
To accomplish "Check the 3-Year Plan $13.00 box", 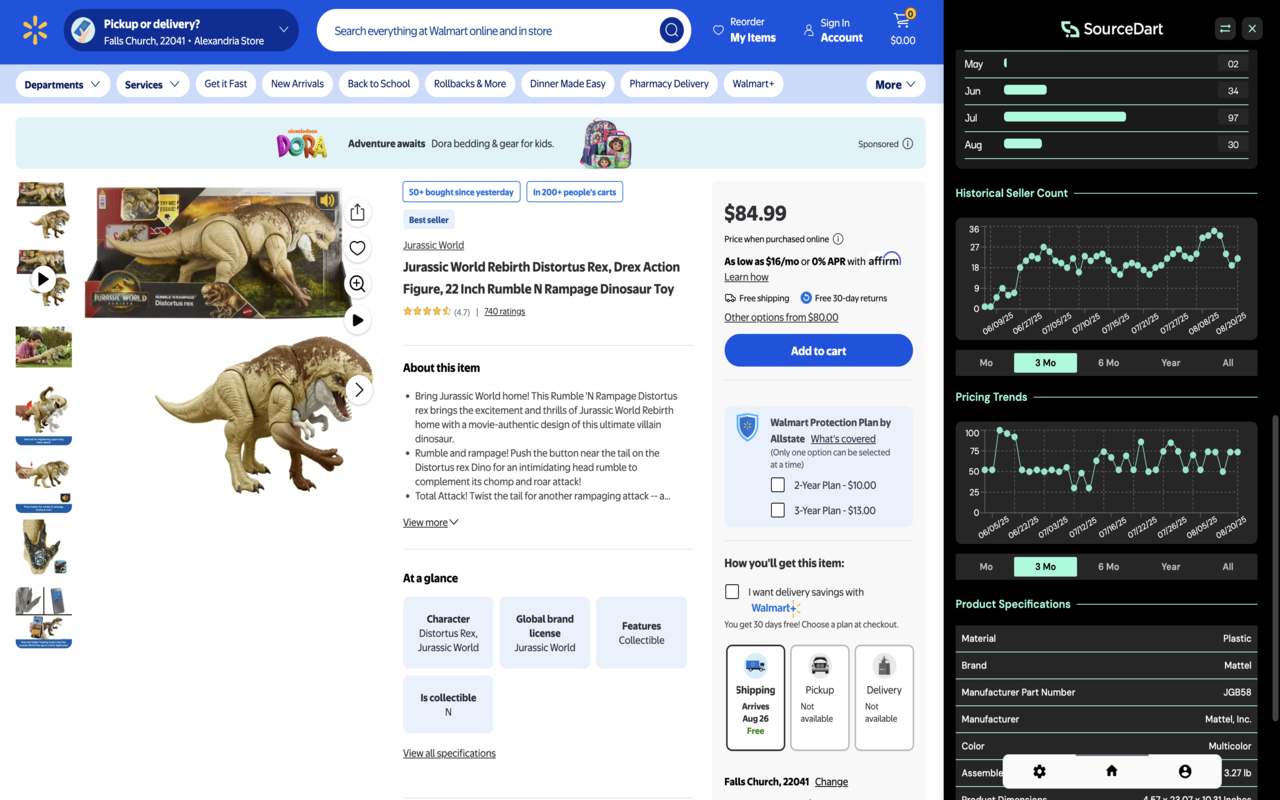I will click(x=777, y=510).
